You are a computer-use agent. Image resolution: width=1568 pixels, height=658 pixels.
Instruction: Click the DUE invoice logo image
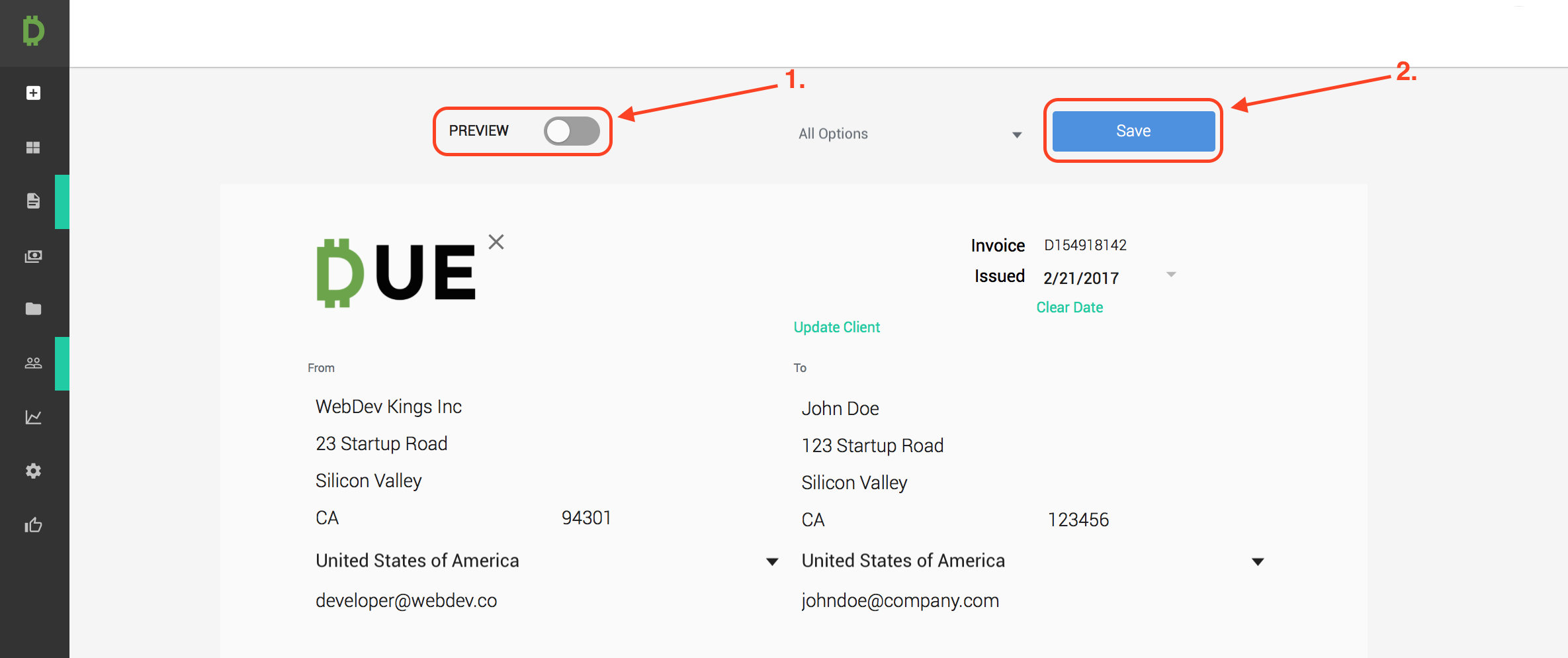[x=396, y=273]
